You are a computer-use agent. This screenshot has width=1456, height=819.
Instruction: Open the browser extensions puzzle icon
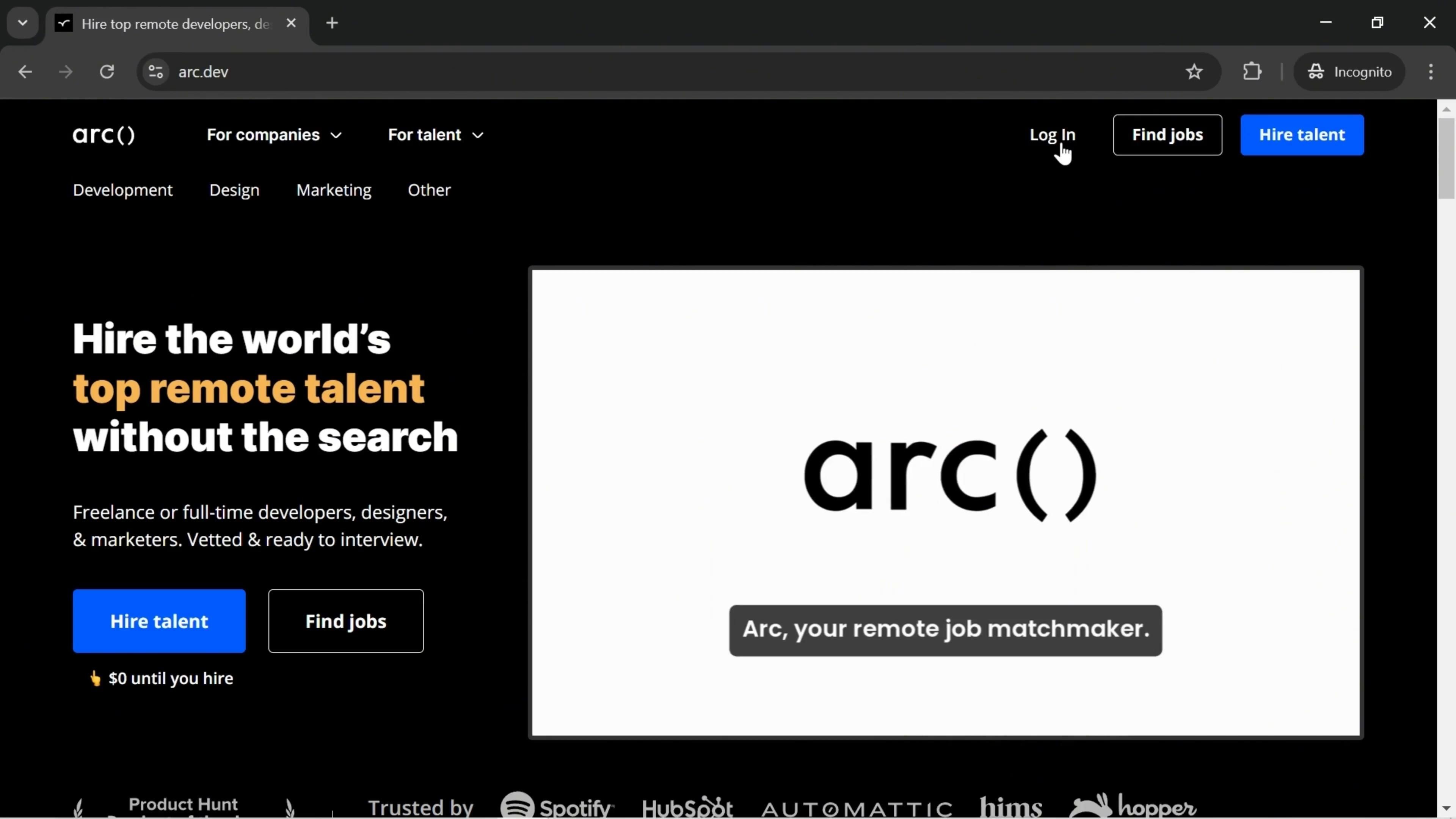1252,72
